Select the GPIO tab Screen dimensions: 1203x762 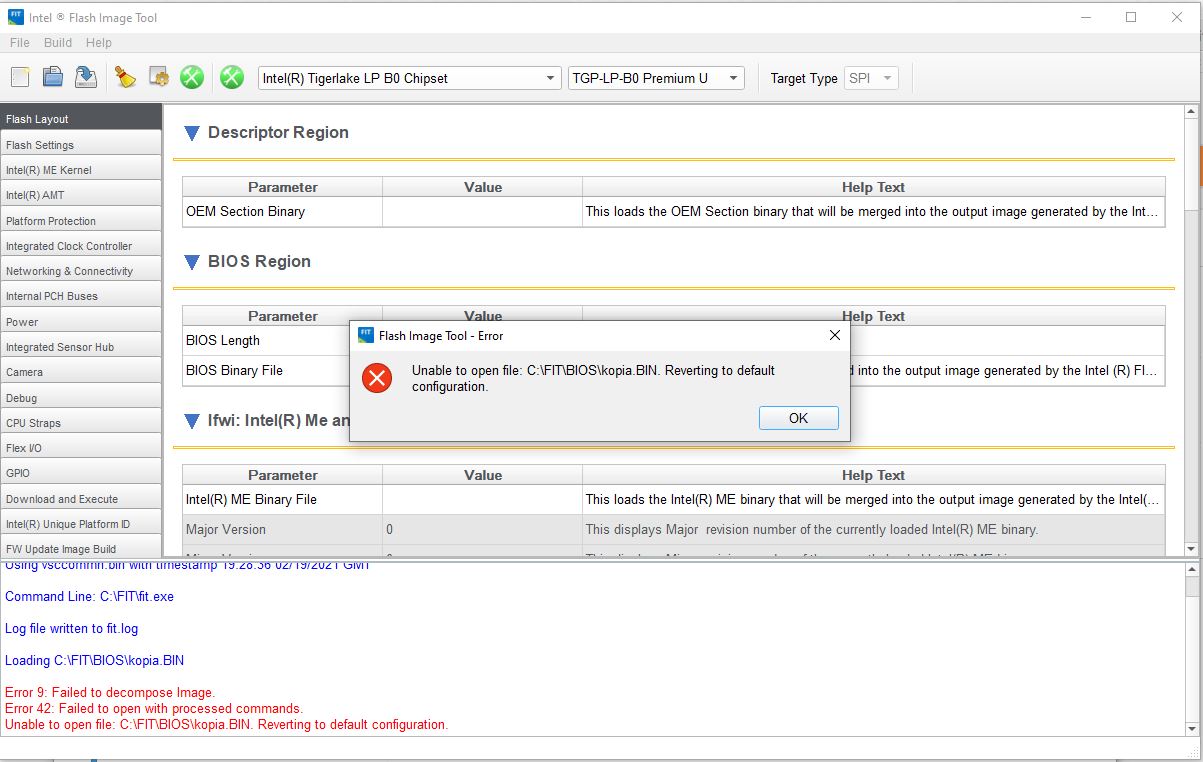(80, 473)
